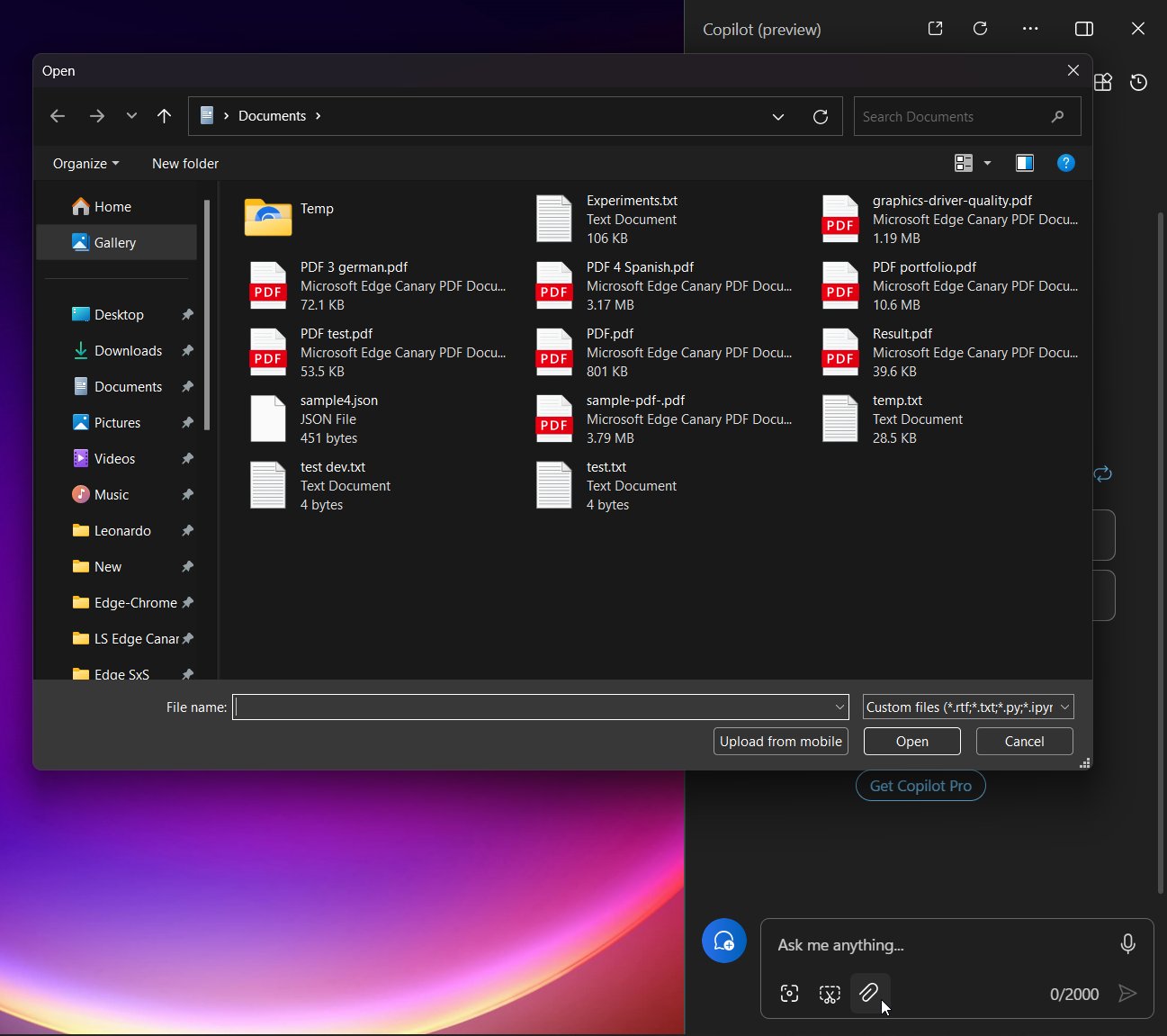
Task: Toggle the Copilot side panel layout
Action: (x=1083, y=28)
